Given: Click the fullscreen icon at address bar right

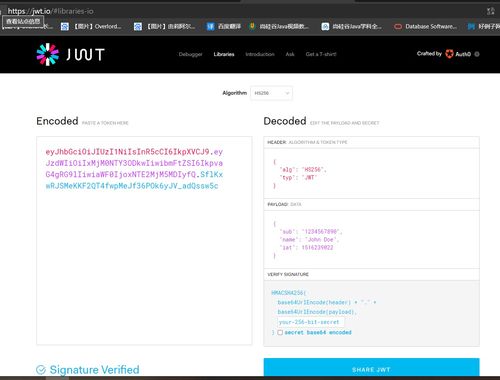Looking at the screenshot, I should [x=490, y=11].
